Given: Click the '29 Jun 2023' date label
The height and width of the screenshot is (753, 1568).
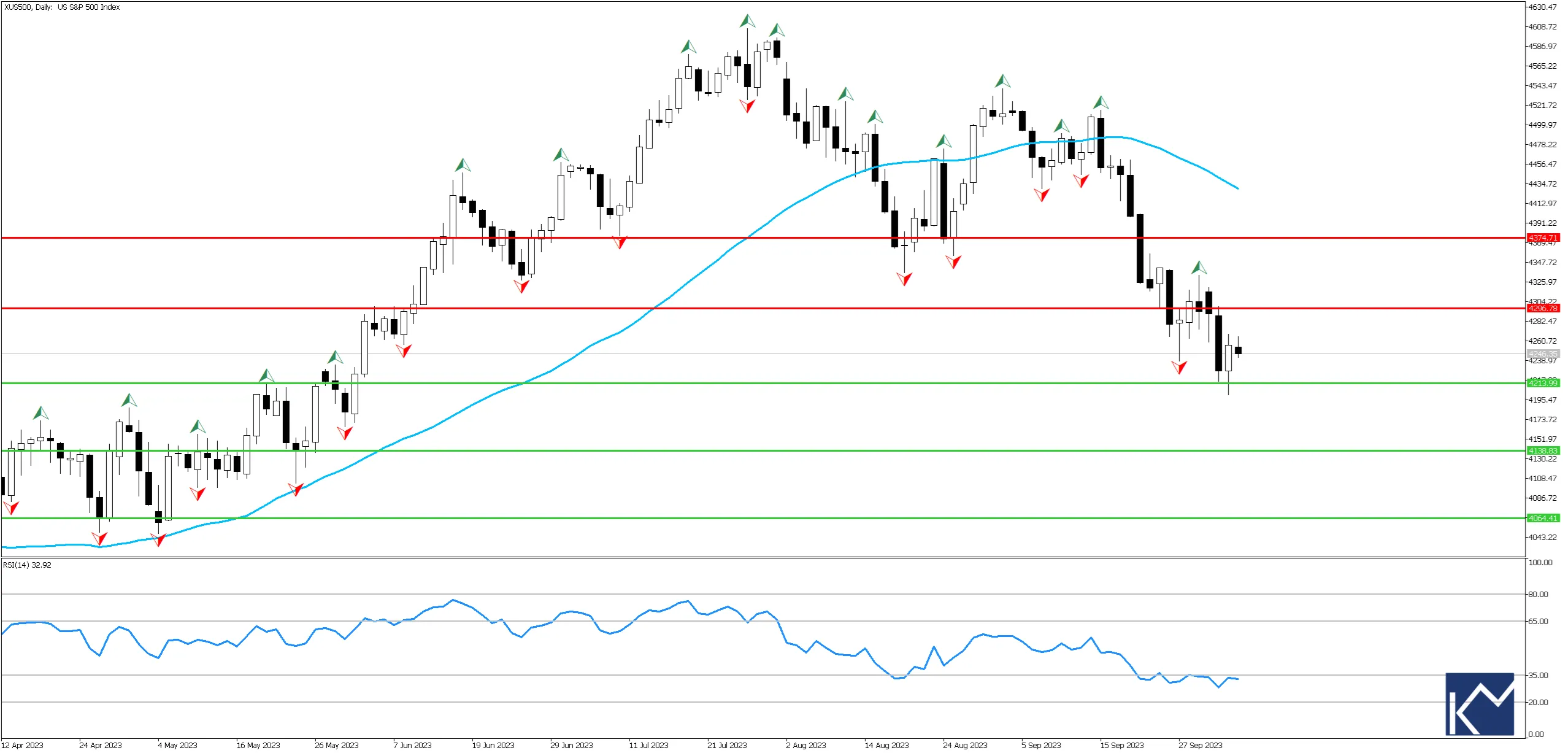Looking at the screenshot, I should coord(572,746).
